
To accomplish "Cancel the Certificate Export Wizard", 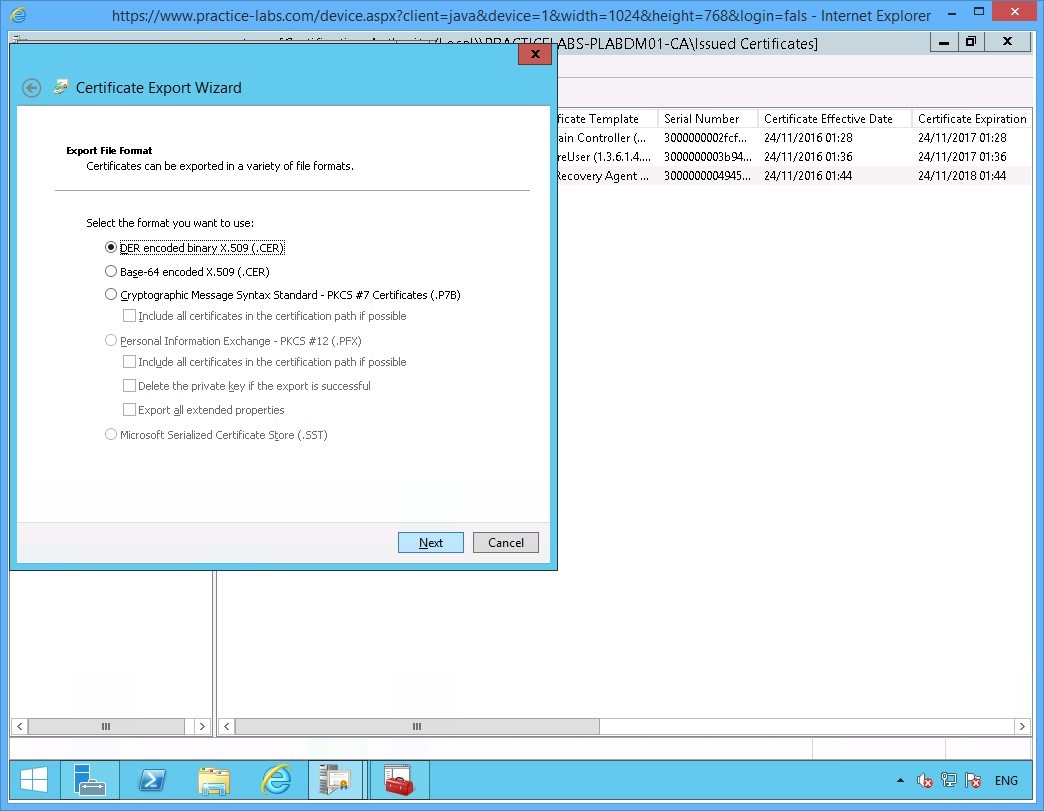I will (x=505, y=543).
